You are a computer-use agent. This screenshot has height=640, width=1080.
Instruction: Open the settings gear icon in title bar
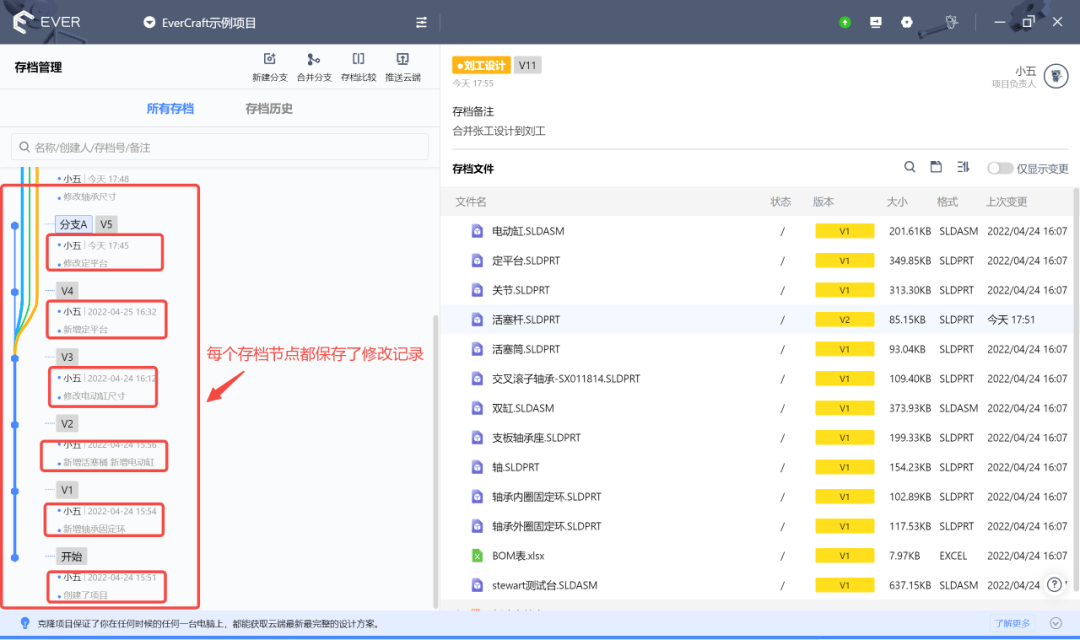(906, 23)
